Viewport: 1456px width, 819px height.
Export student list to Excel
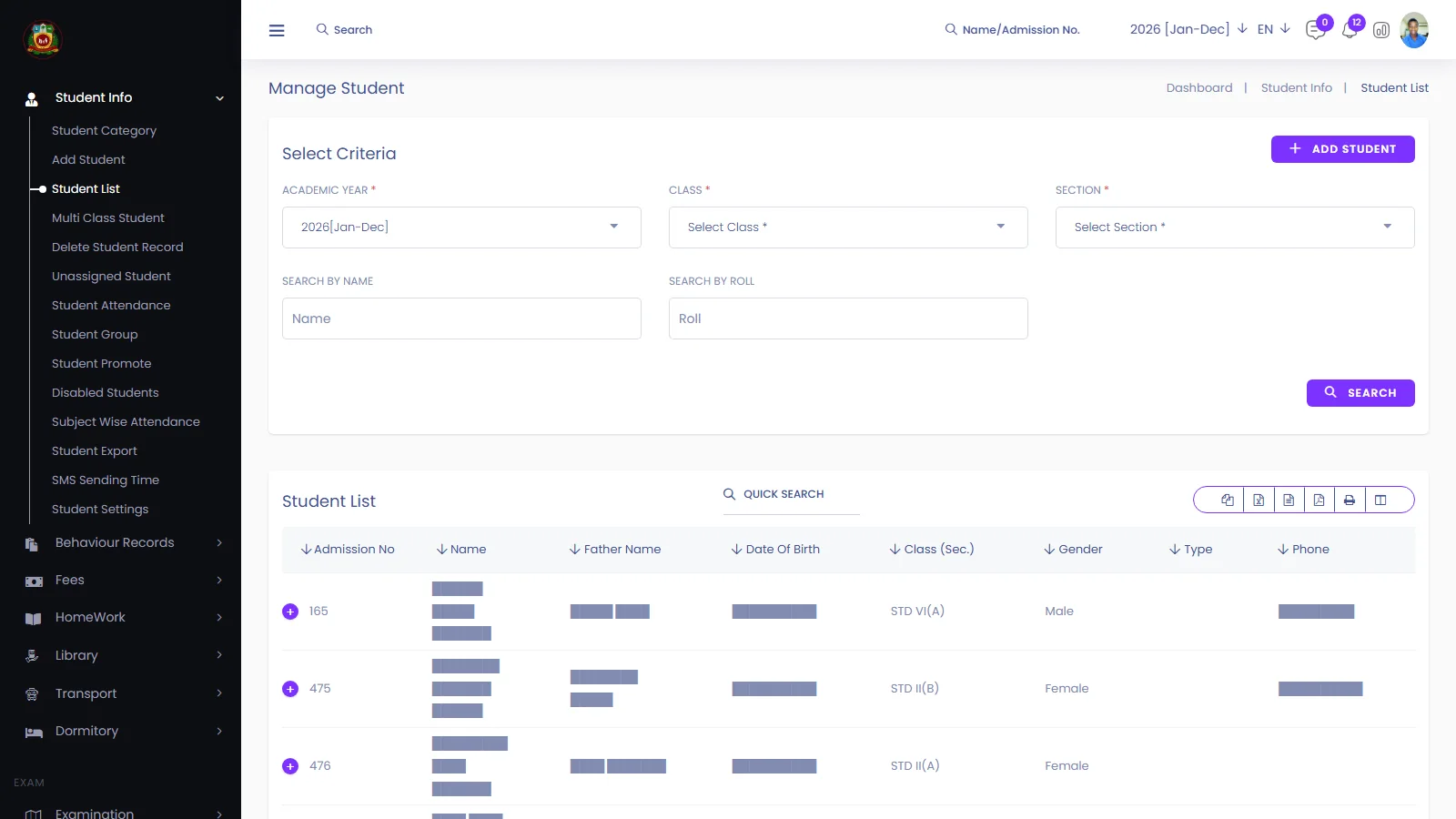[x=1259, y=500]
